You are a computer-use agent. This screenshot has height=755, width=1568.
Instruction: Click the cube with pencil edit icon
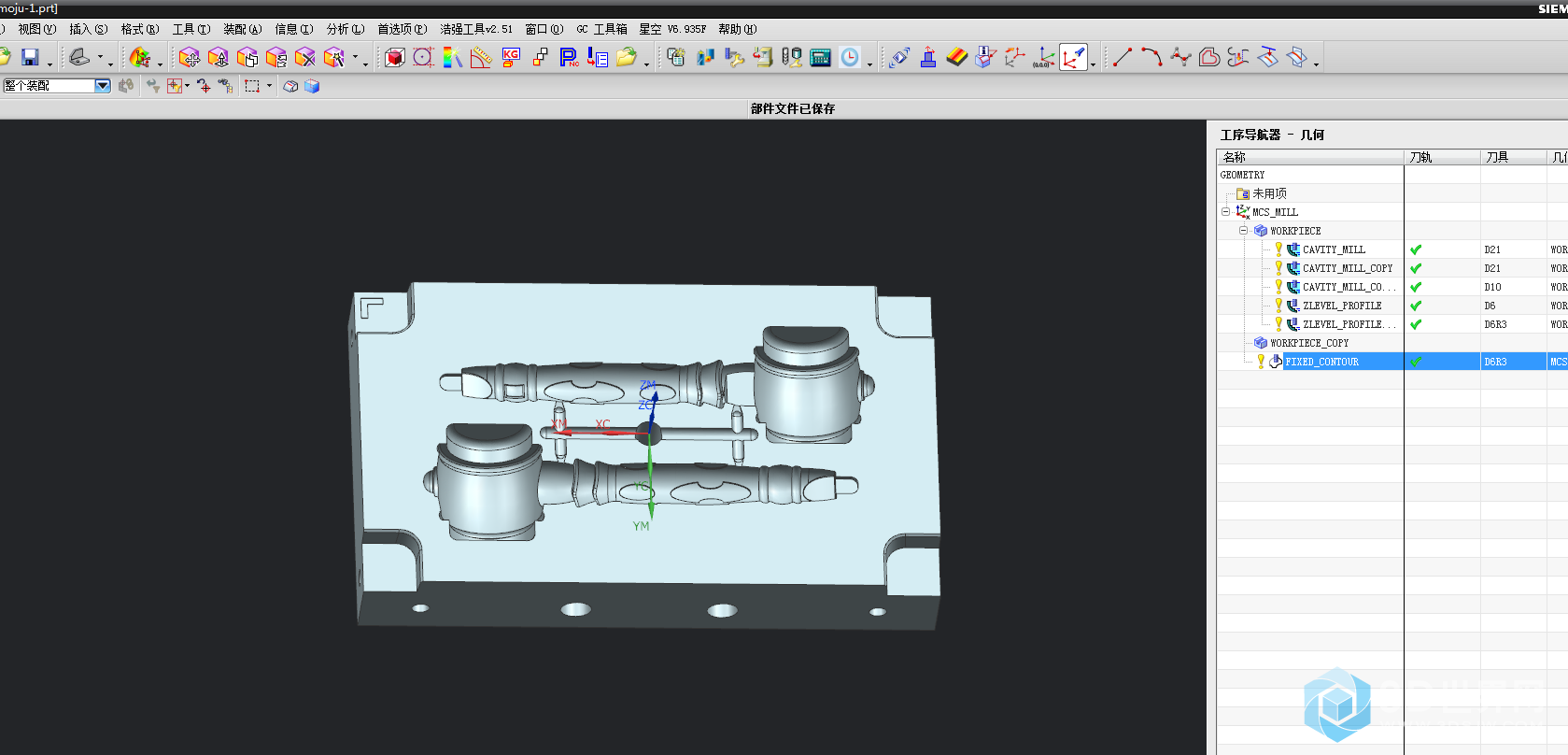coord(333,58)
